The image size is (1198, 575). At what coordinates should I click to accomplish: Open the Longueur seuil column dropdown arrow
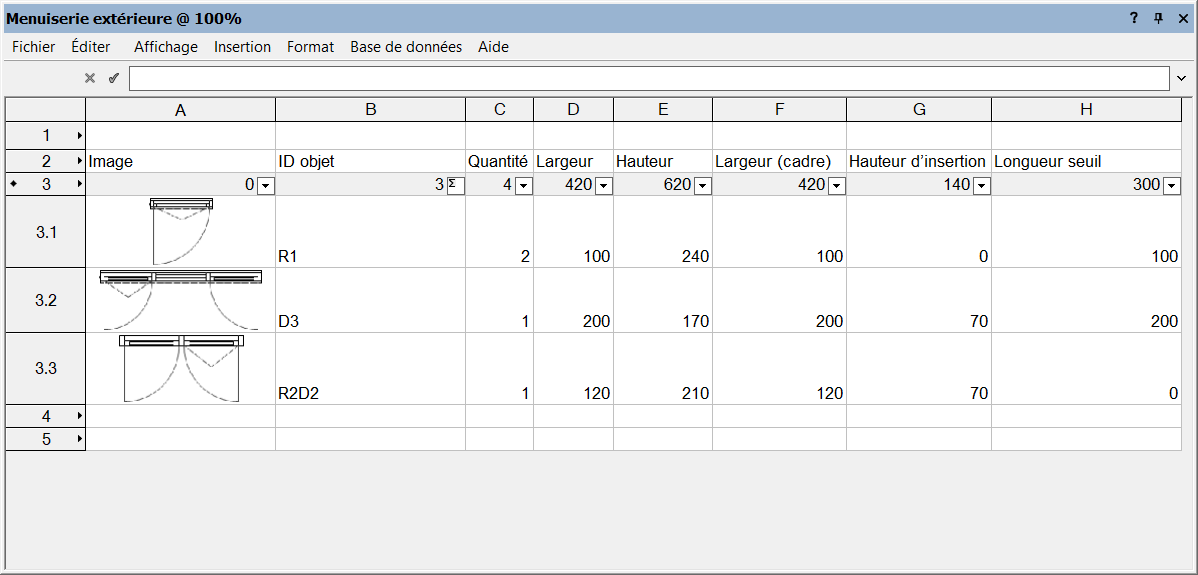pyautogui.click(x=1170, y=185)
